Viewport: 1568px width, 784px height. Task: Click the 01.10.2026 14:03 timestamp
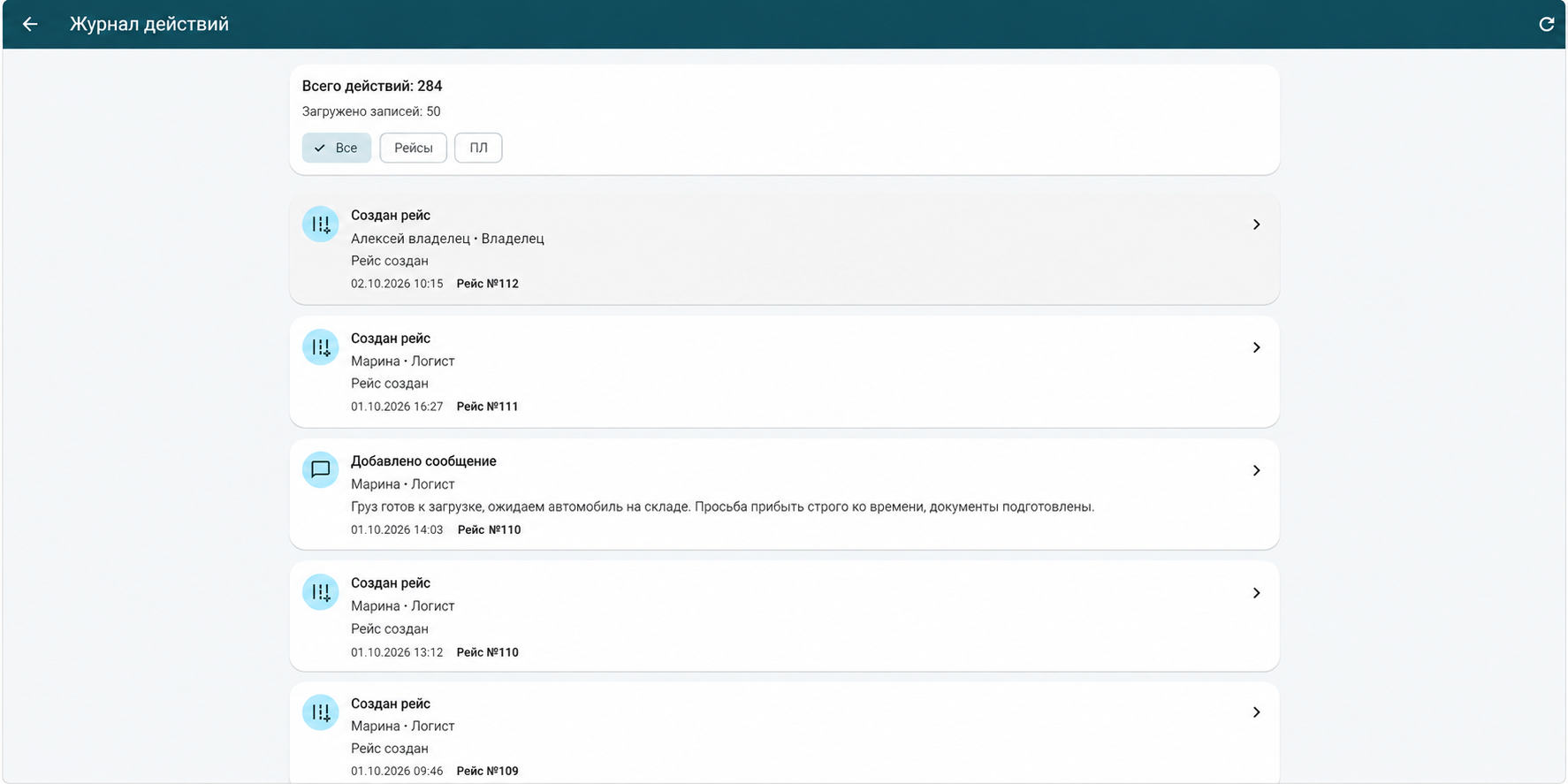click(x=397, y=529)
